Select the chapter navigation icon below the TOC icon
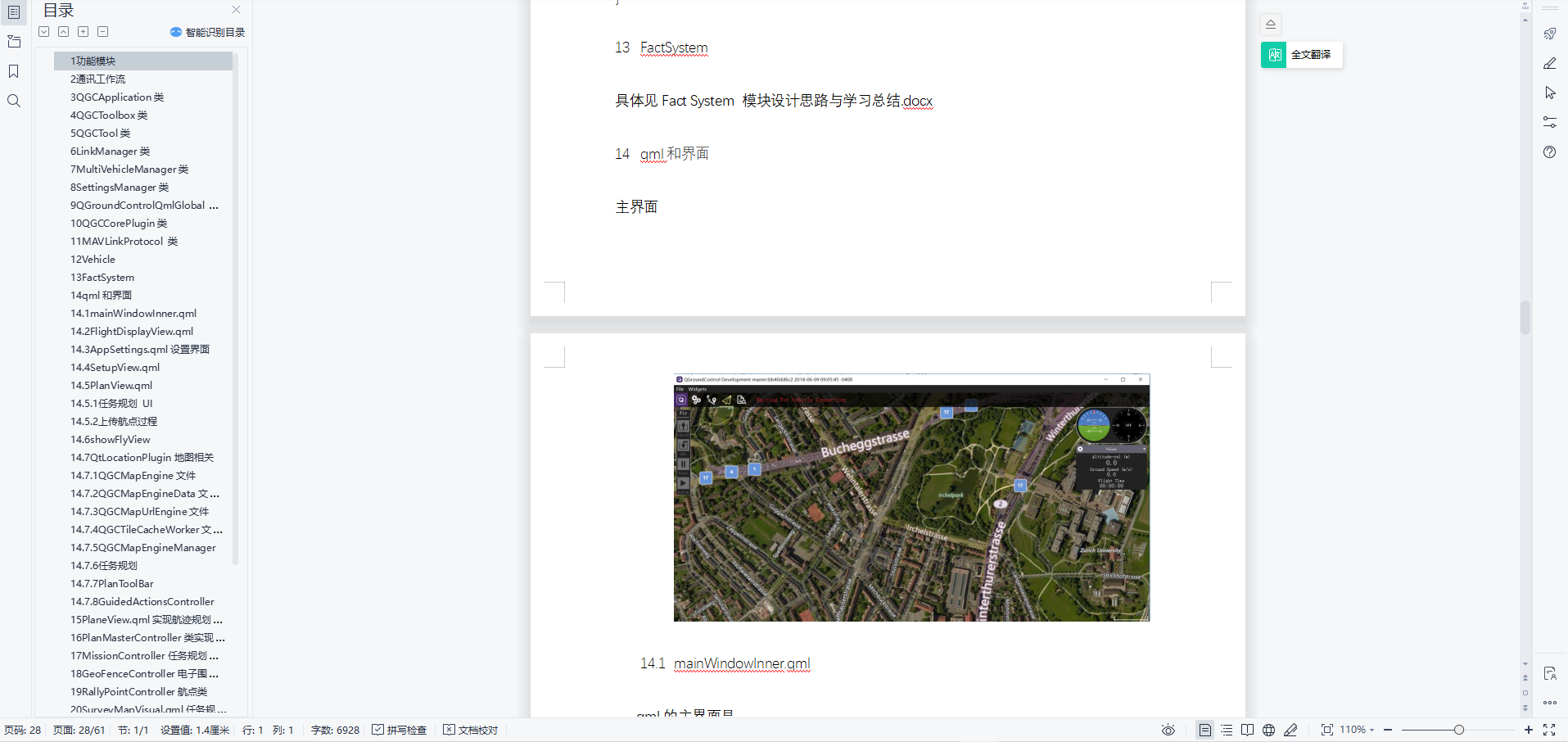 click(x=14, y=41)
